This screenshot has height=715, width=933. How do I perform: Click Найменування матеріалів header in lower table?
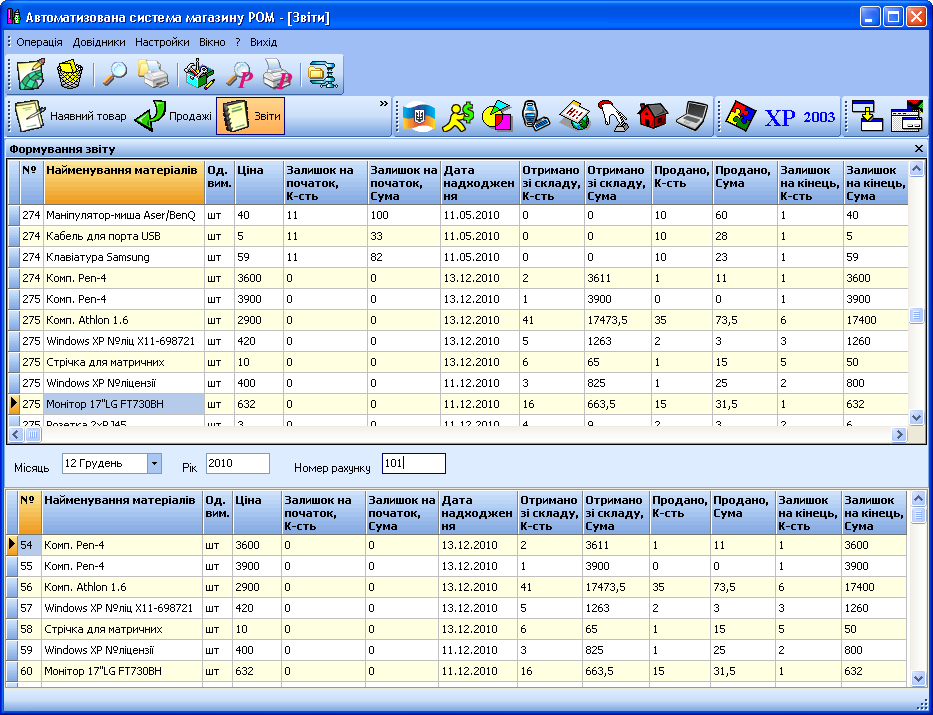[123, 513]
